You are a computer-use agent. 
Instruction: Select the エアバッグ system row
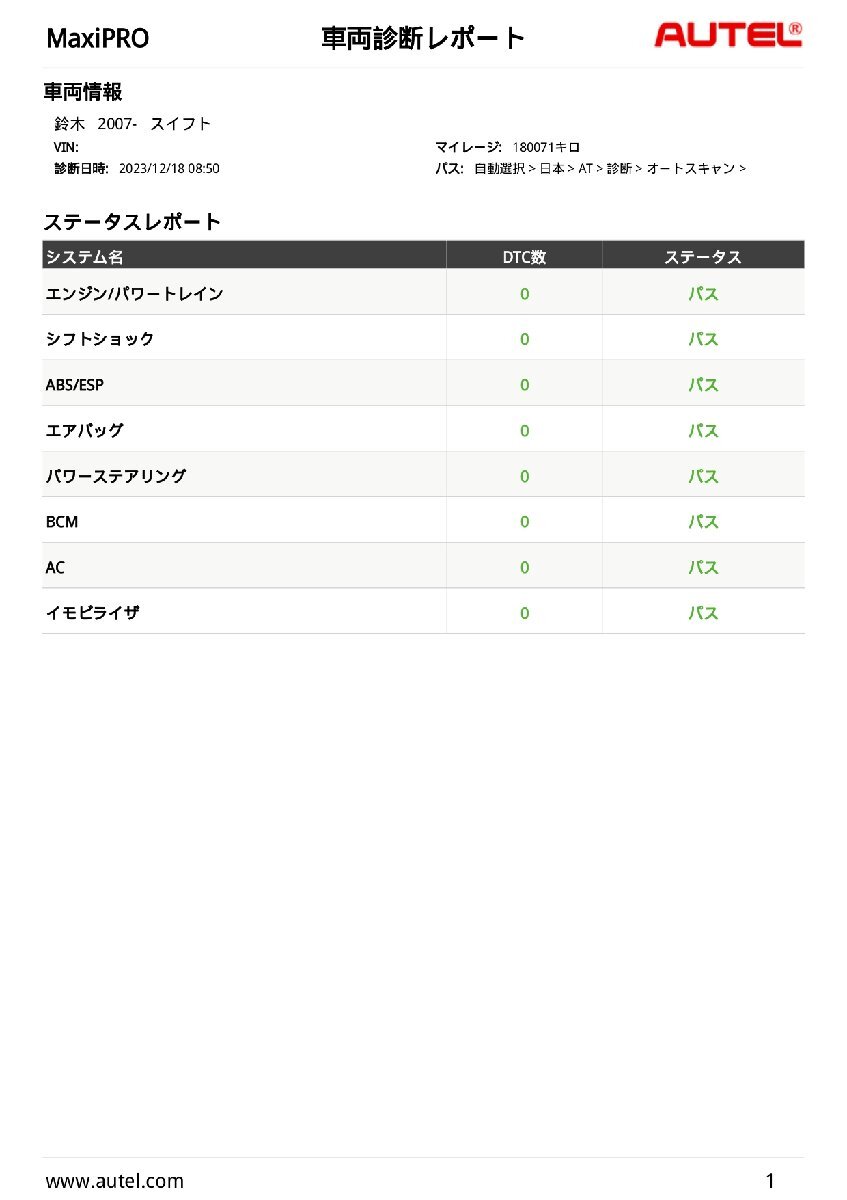pyautogui.click(x=85, y=431)
